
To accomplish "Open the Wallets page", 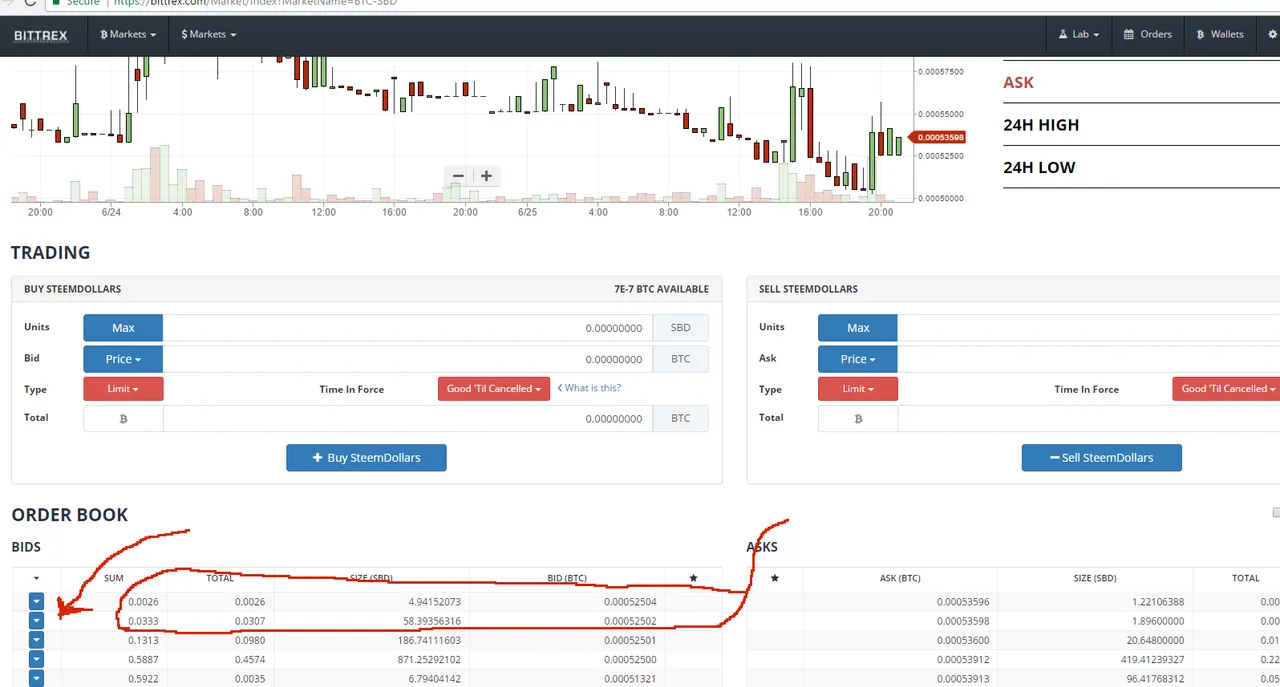I will (x=1220, y=34).
